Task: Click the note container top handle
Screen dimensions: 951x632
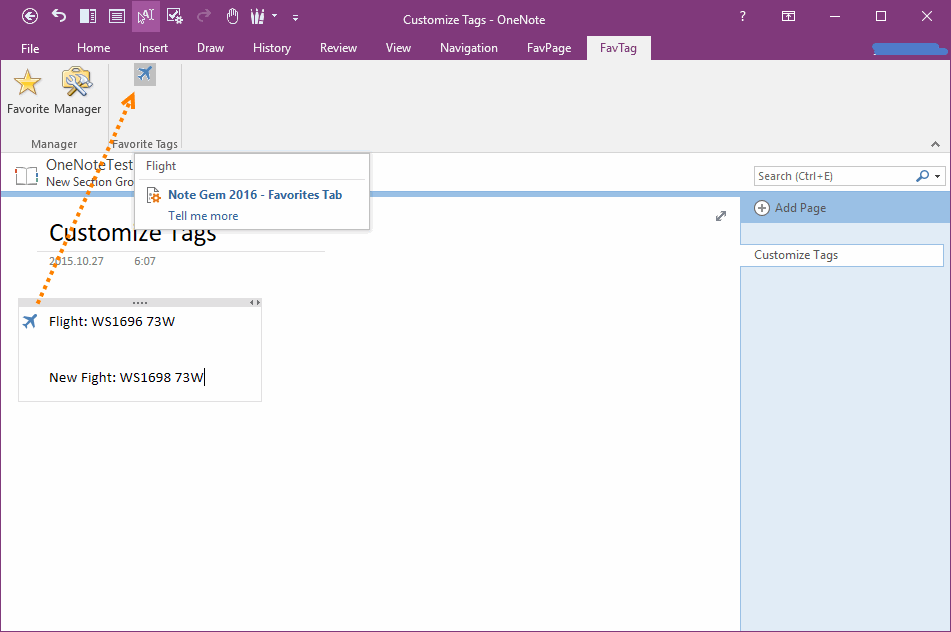Action: tap(140, 302)
